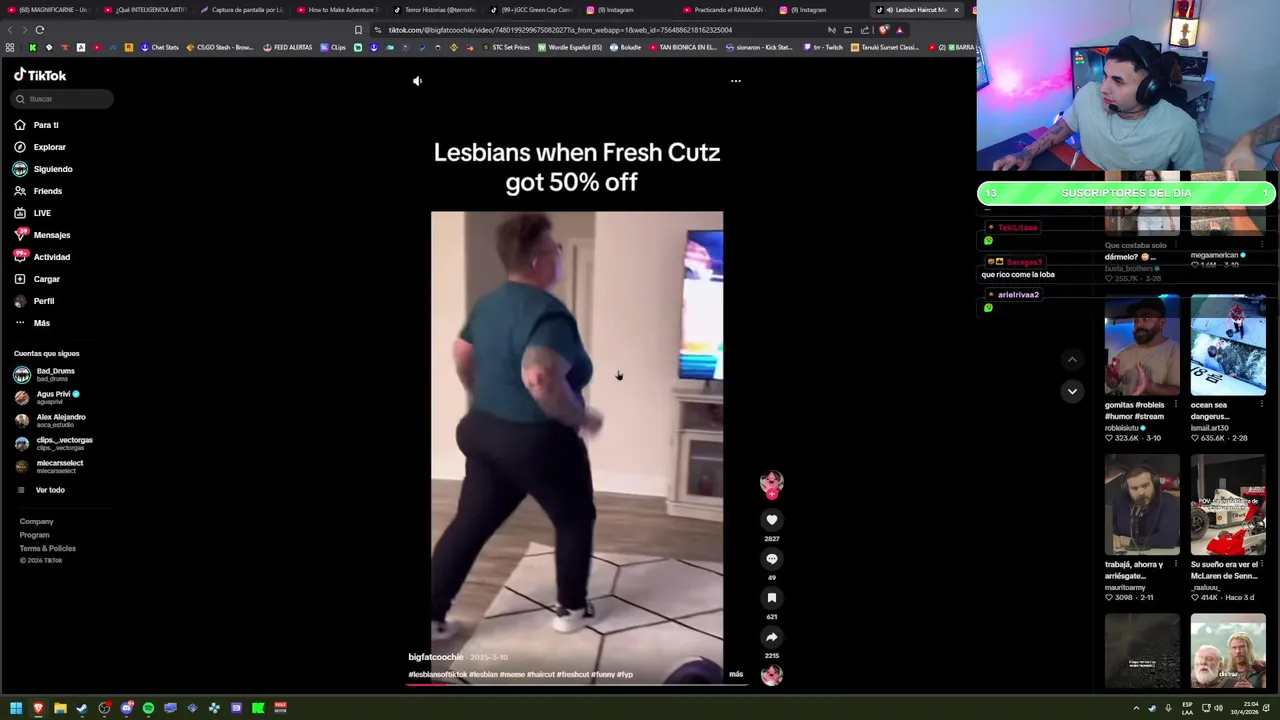1280x720 pixels.
Task: Expand the Company footer section
Action: 36,522
